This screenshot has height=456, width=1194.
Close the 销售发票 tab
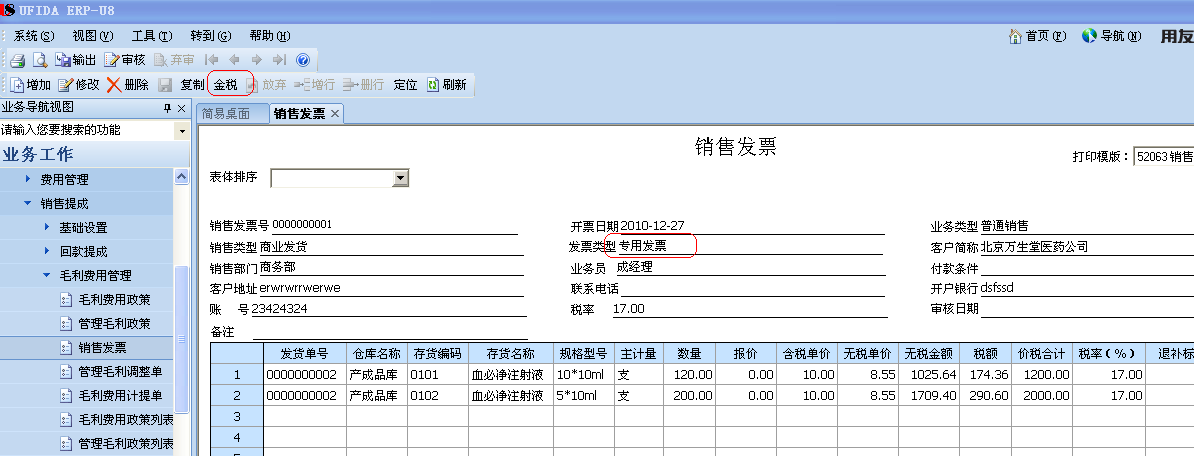coord(334,113)
